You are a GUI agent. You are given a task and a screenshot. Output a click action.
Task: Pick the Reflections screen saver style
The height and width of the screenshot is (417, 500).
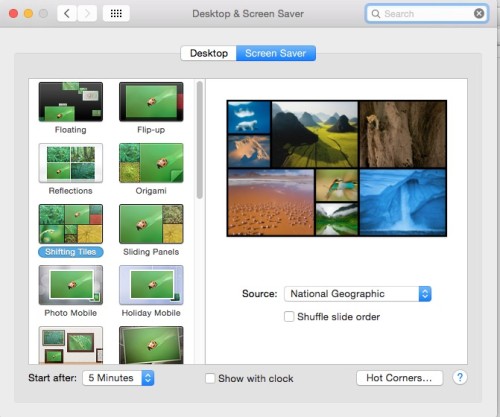click(71, 163)
